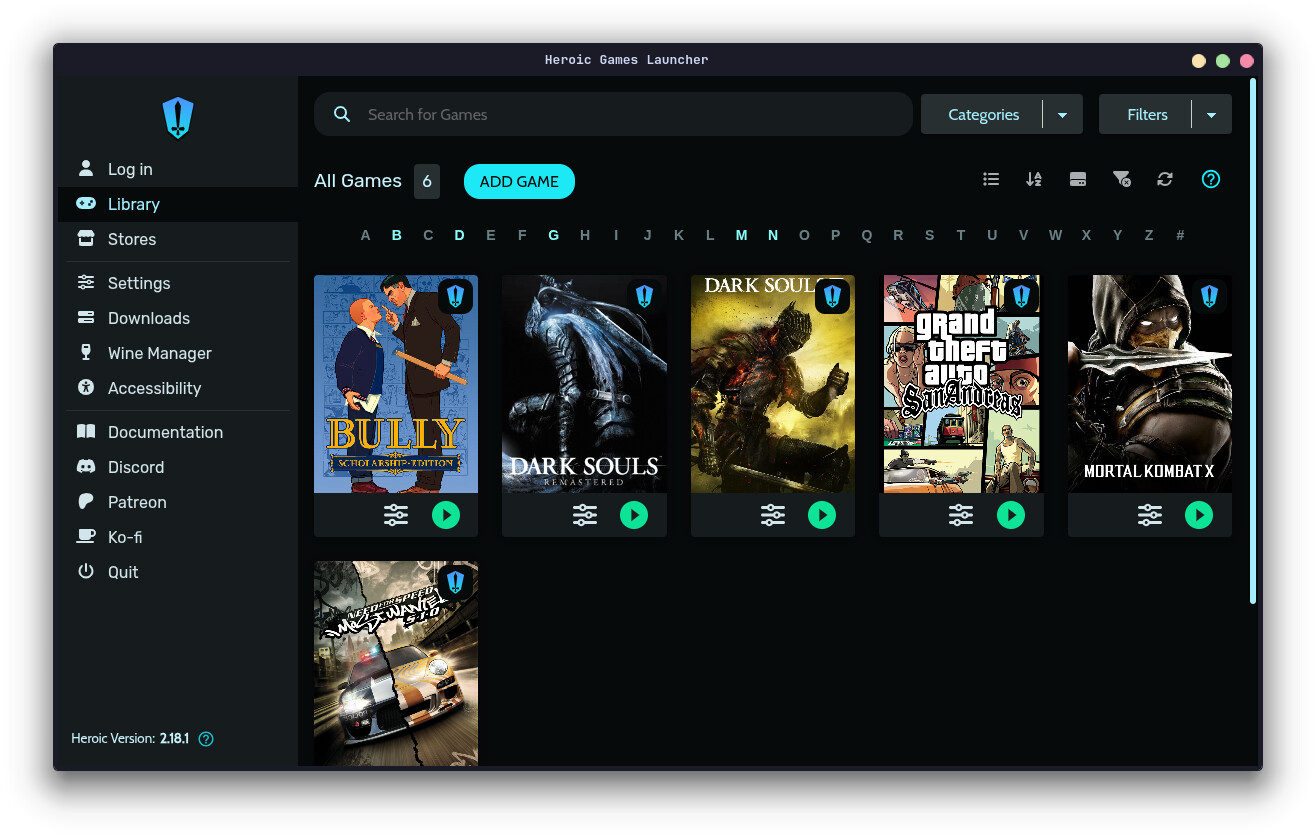1316x837 pixels.
Task: Expand the Filters dropdown arrow
Action: click(x=1211, y=115)
